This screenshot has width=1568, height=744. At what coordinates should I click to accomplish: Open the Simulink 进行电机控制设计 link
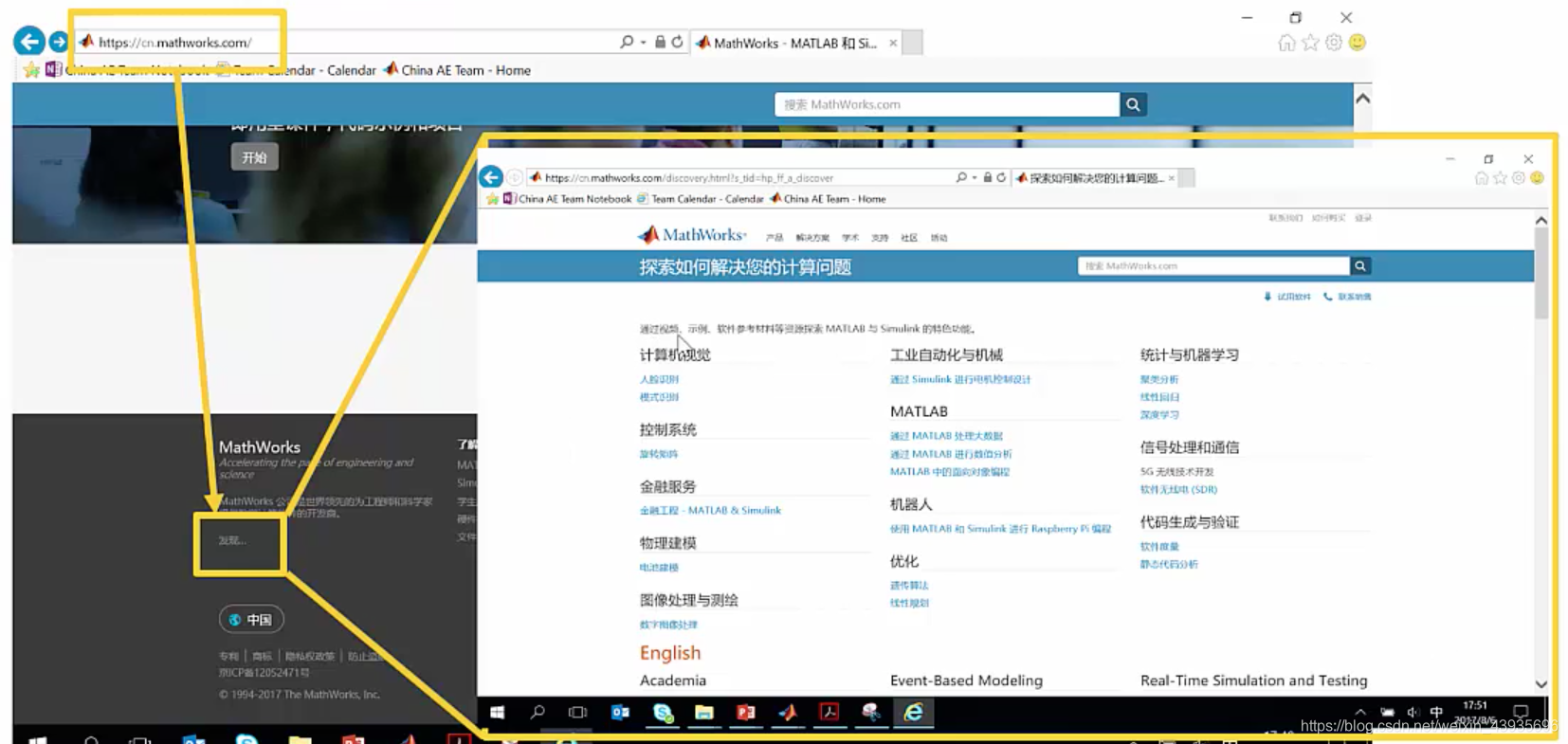click(x=960, y=379)
